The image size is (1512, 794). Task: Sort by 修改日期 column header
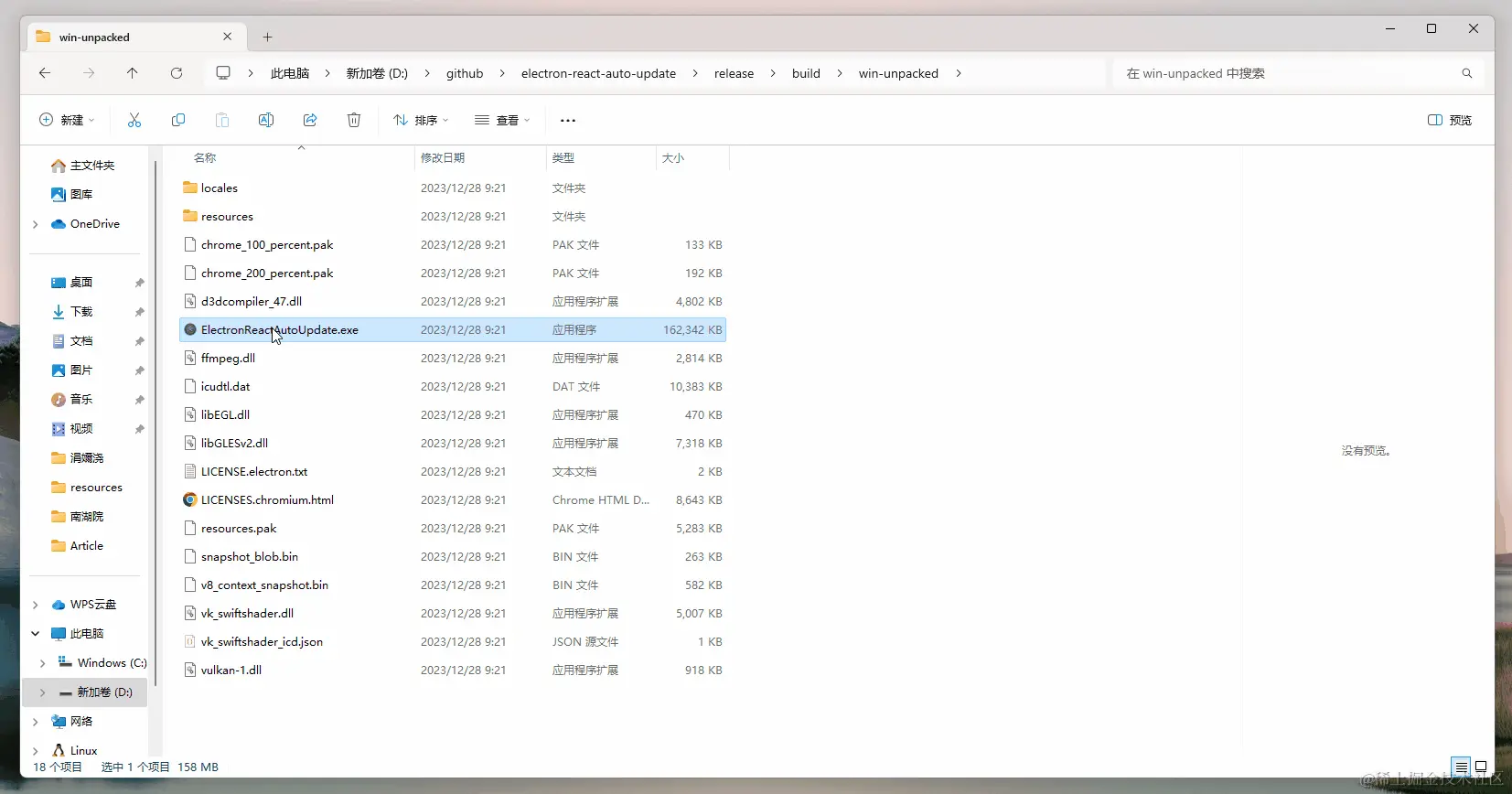443,157
